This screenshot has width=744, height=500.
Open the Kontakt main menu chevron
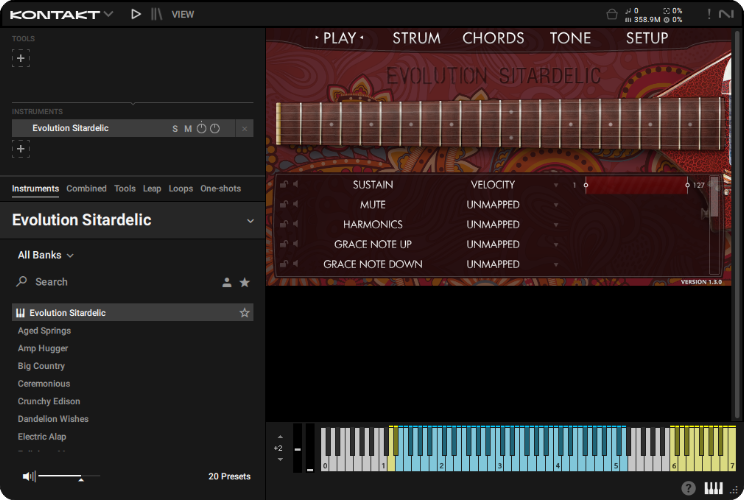[109, 14]
